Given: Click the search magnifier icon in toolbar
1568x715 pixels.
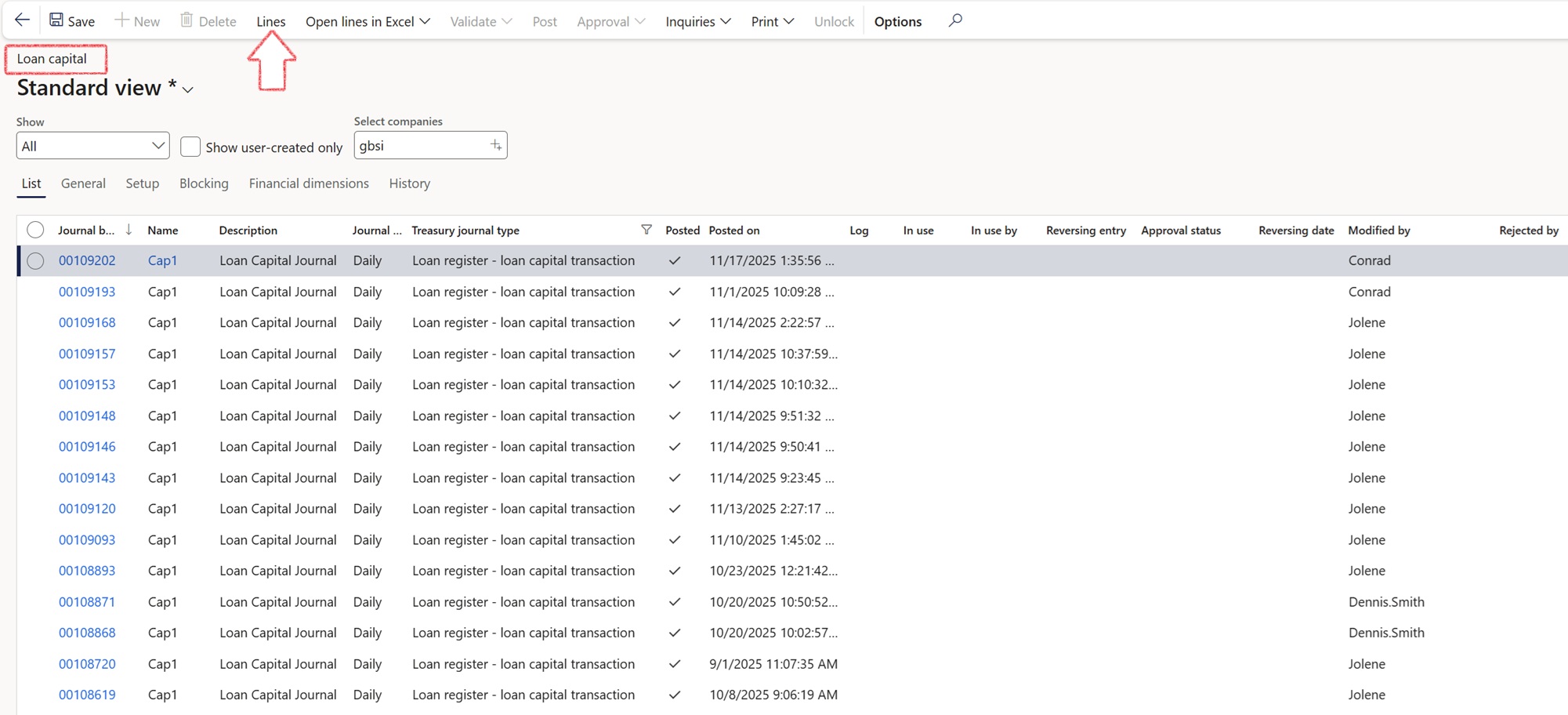Looking at the screenshot, I should (x=954, y=20).
